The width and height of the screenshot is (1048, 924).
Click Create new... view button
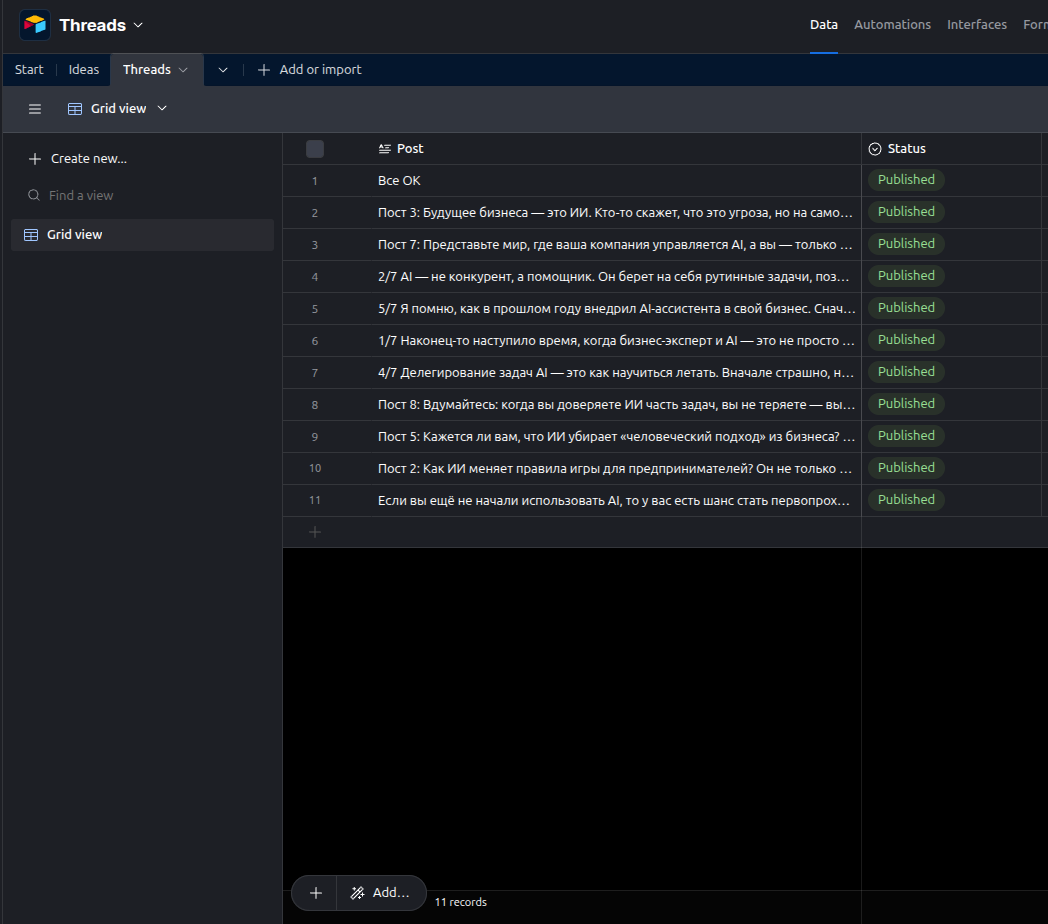tap(77, 159)
